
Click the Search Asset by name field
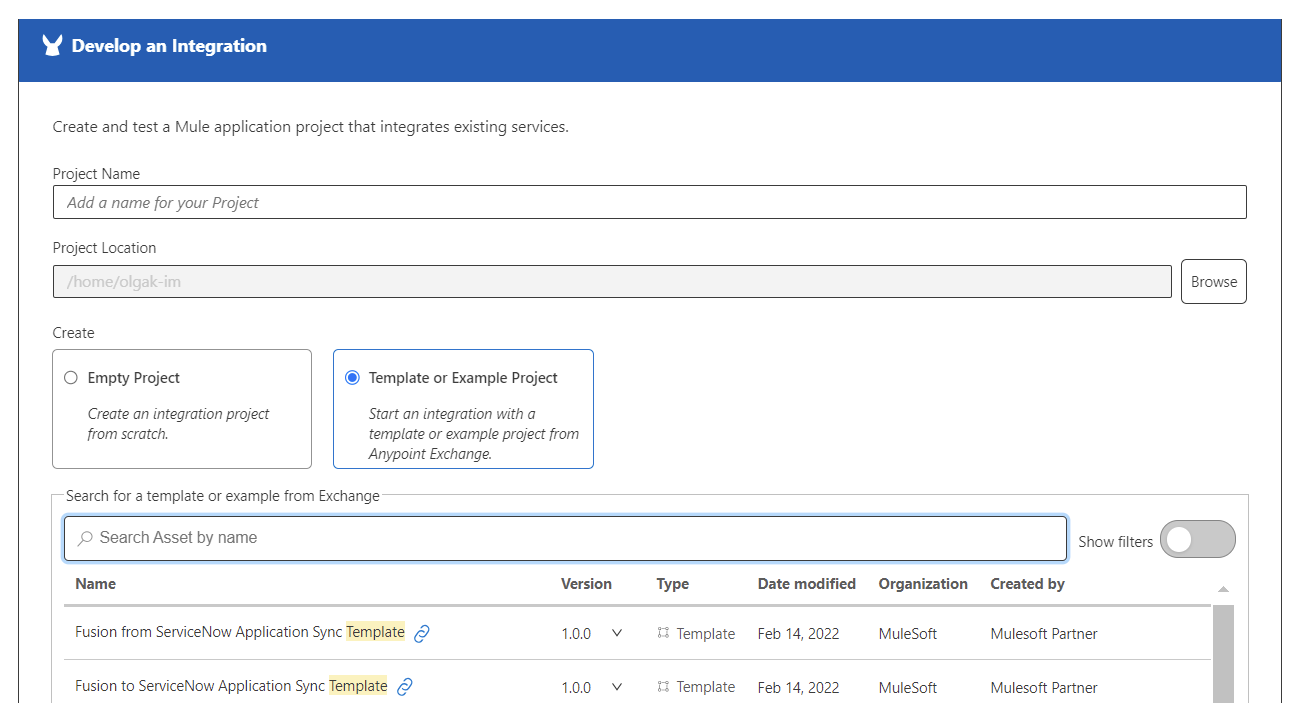[x=400, y=538]
